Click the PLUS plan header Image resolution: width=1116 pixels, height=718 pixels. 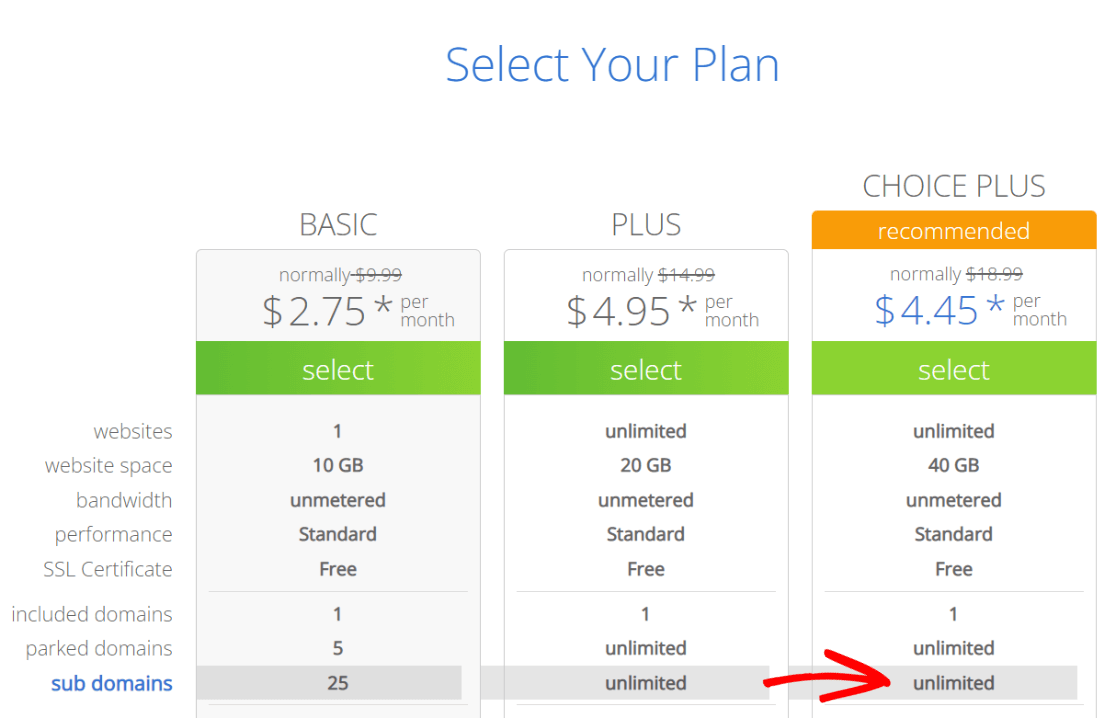(645, 224)
